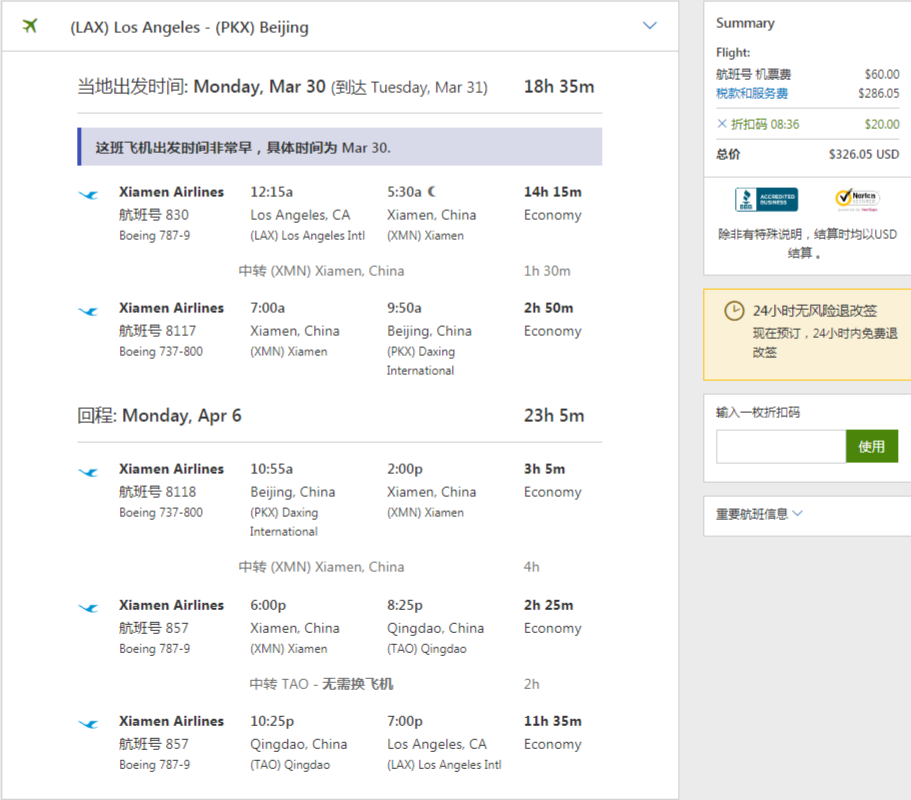Image resolution: width=911 pixels, height=800 pixels.
Task: Open the 税款和服务费 taxes and fees link
Action: point(752,94)
